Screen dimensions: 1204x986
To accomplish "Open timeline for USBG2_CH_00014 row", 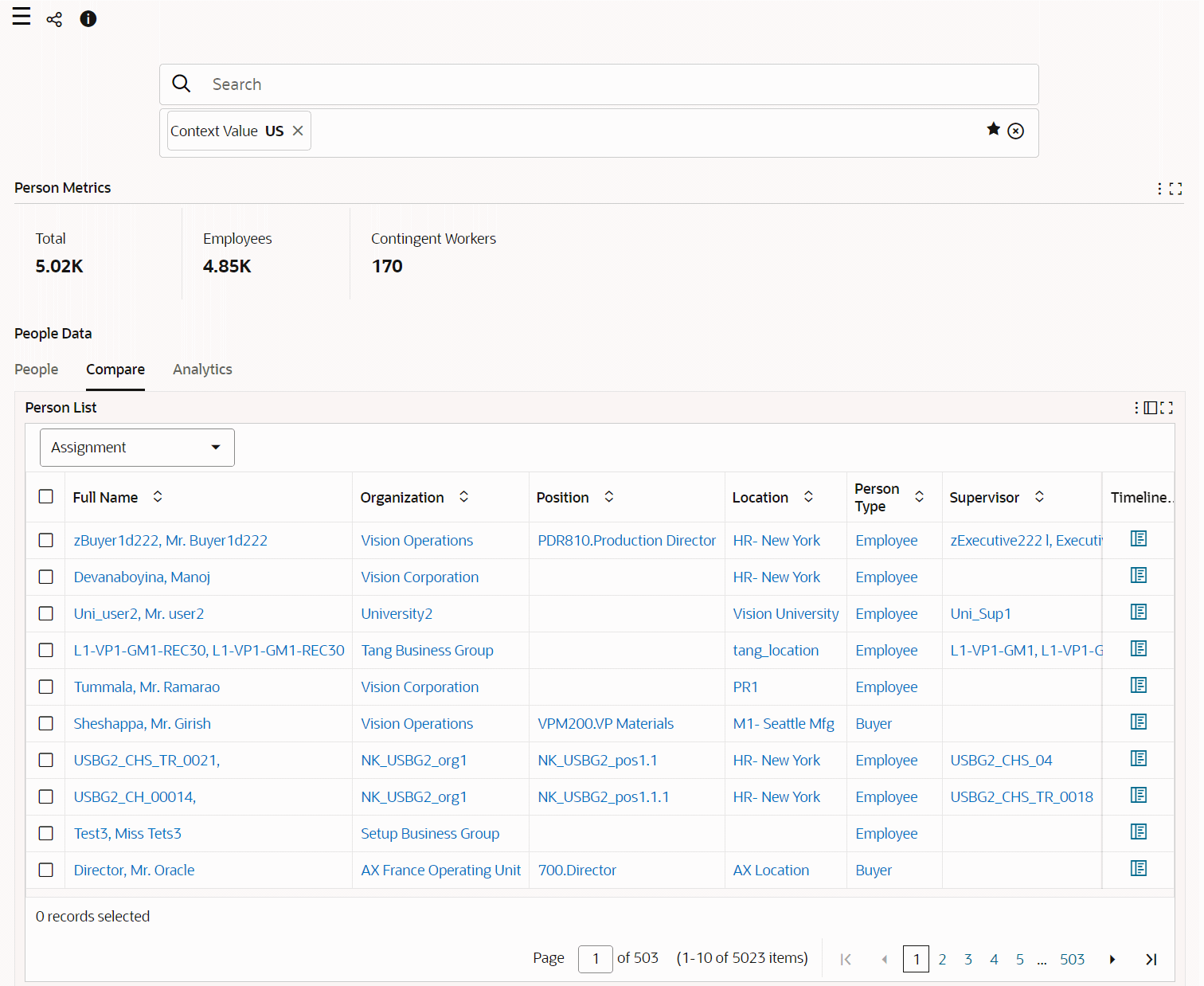I will click(x=1139, y=796).
